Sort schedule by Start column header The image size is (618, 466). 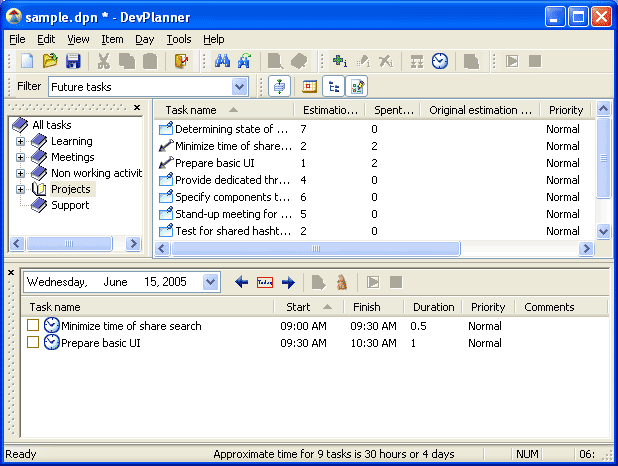(x=309, y=307)
